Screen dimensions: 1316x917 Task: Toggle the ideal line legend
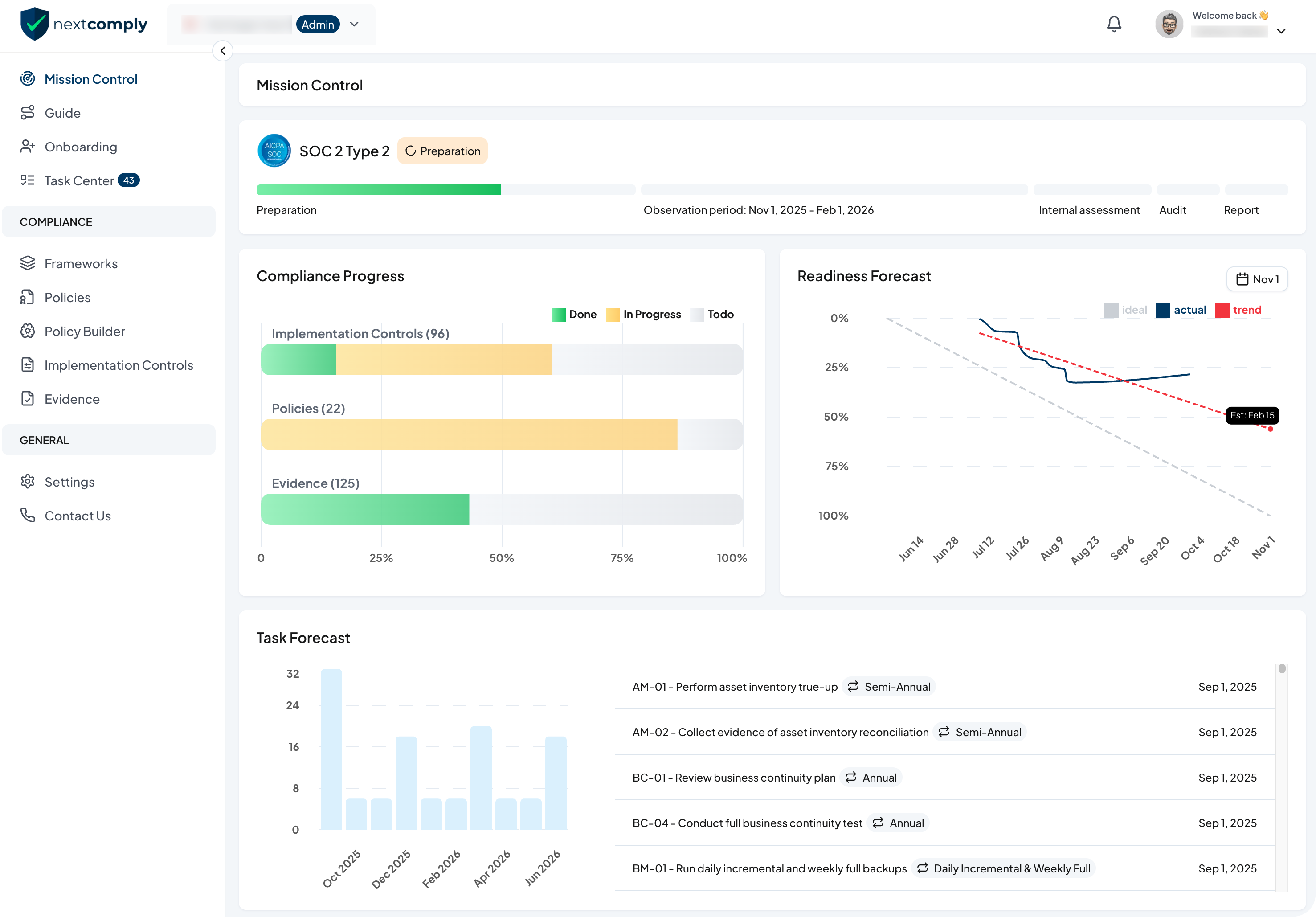coord(1126,310)
